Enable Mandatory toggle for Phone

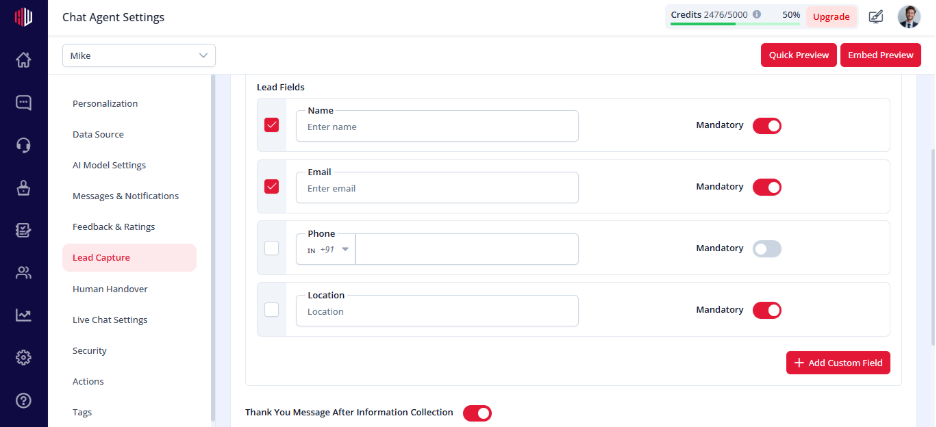pos(767,249)
